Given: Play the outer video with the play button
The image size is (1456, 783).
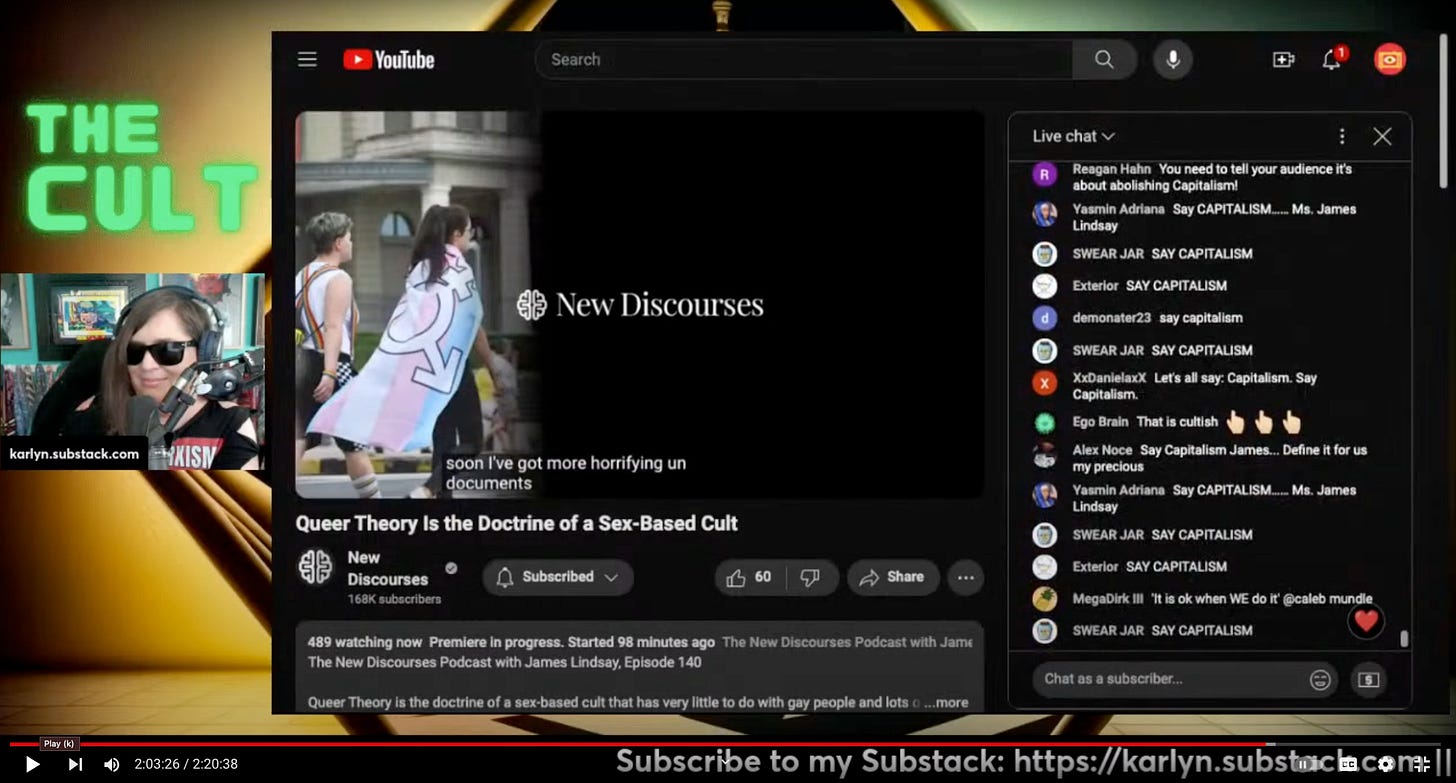Looking at the screenshot, I should pyautogui.click(x=32, y=764).
